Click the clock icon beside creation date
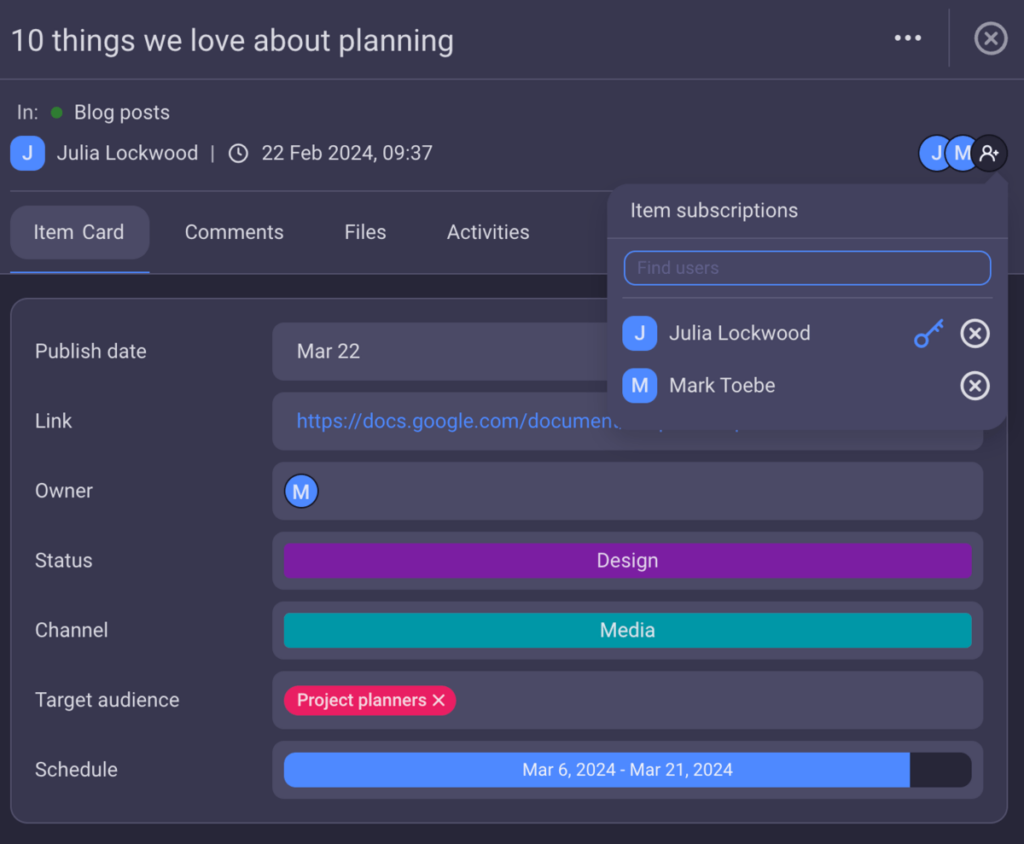Image resolution: width=1024 pixels, height=844 pixels. tap(238, 154)
